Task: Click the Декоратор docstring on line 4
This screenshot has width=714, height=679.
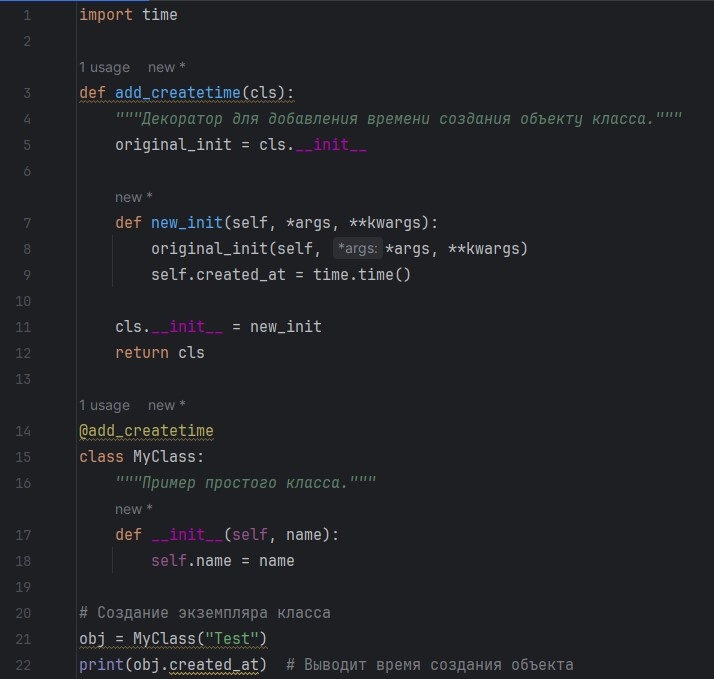Action: point(398,119)
